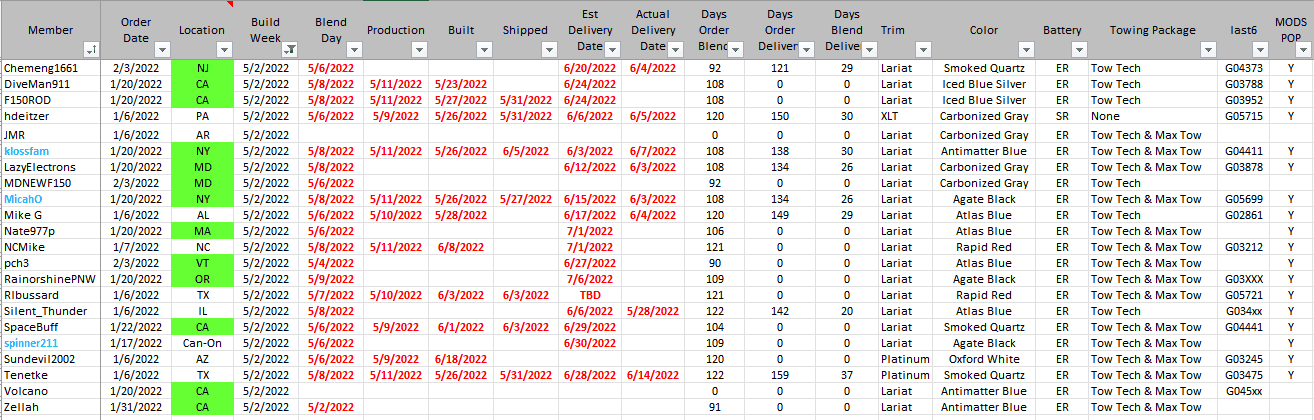Screen dimensions: 1314x420
Task: Expand the Towing Package filter dropdown
Action: click(1207, 49)
